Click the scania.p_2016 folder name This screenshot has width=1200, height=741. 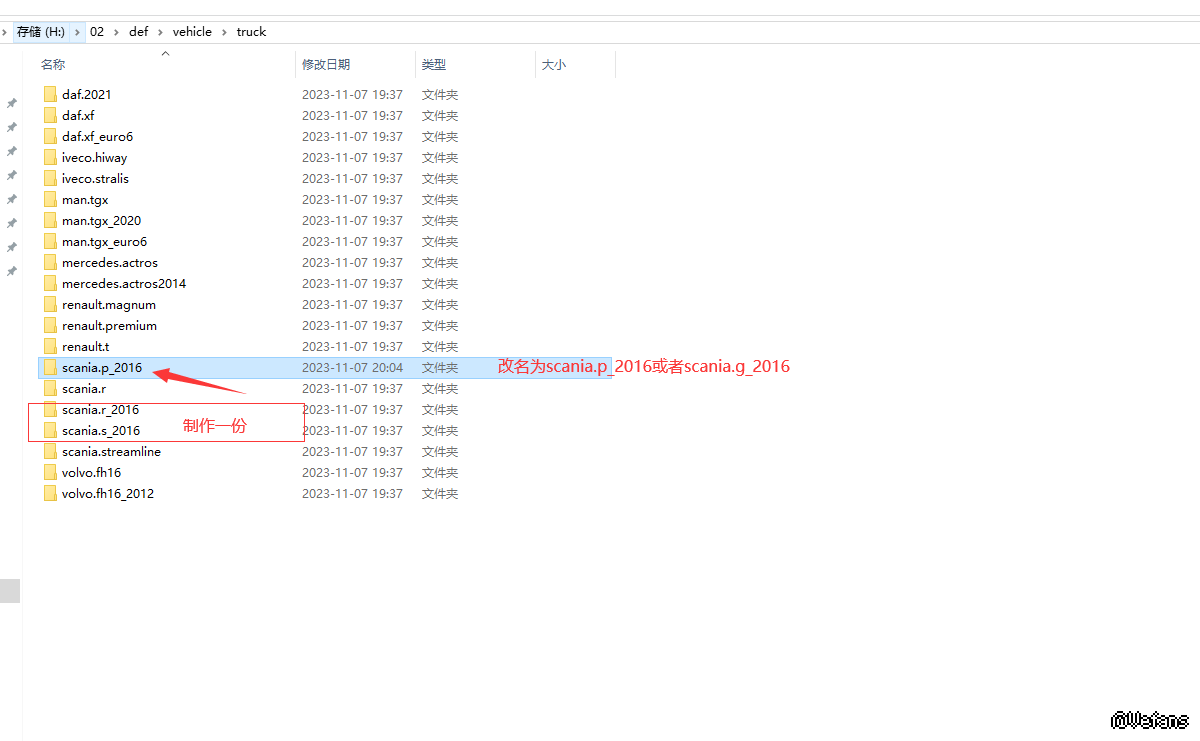point(102,367)
